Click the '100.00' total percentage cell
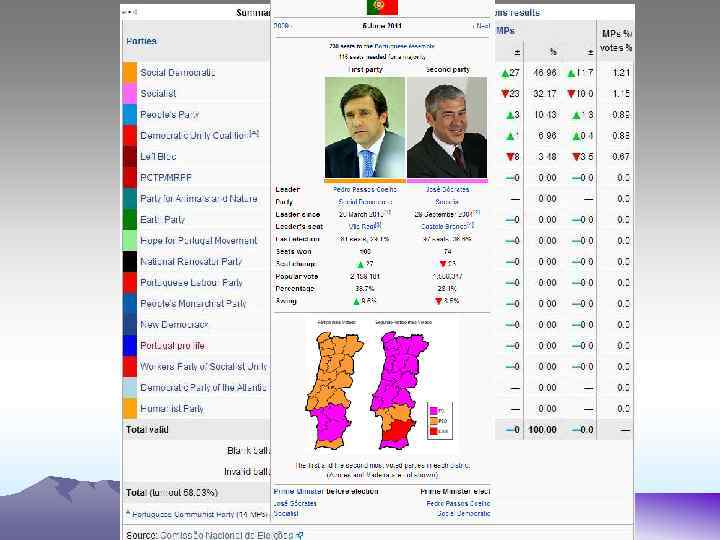The width and height of the screenshot is (720, 540). [x=542, y=430]
